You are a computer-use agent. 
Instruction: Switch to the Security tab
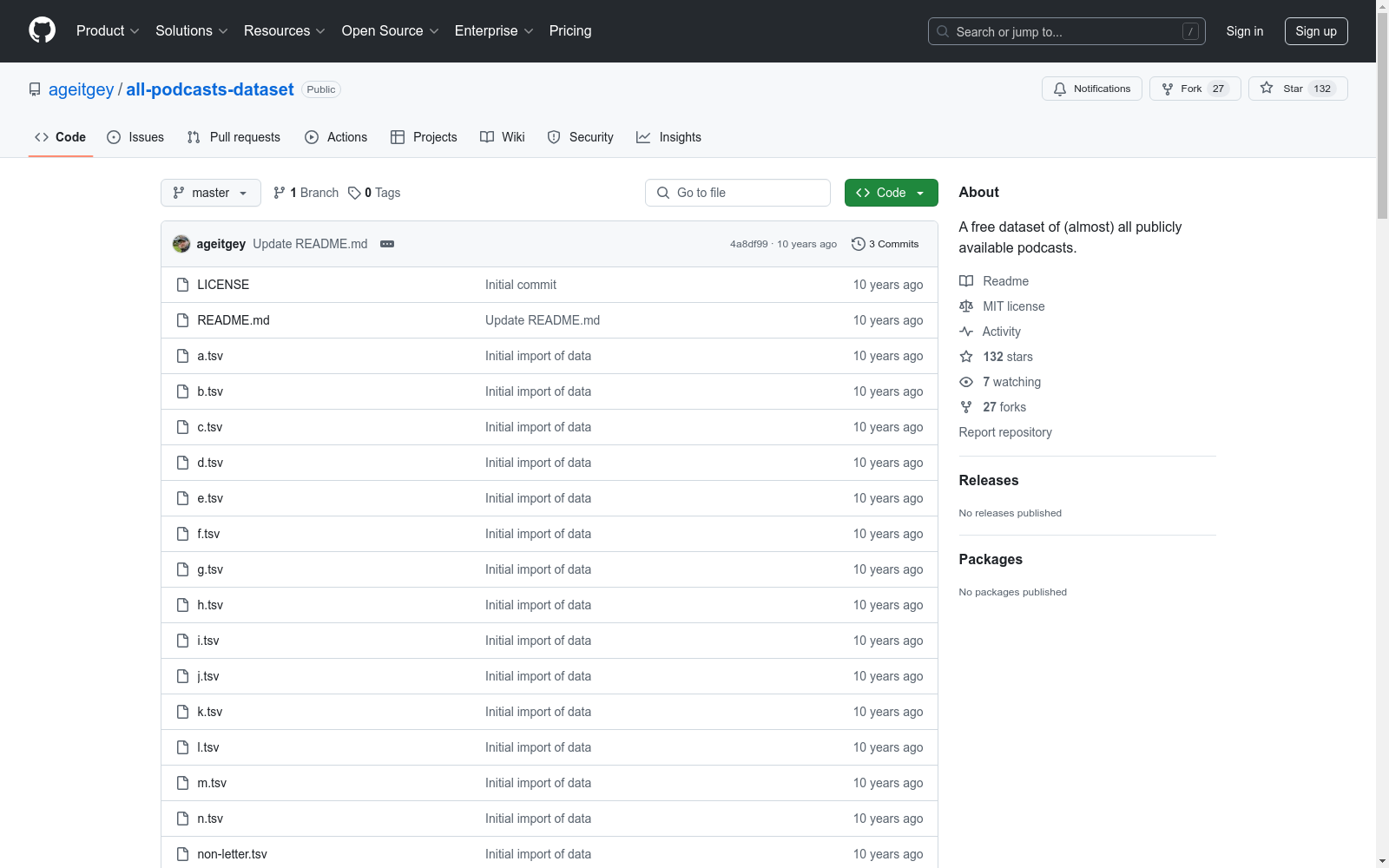[x=580, y=137]
